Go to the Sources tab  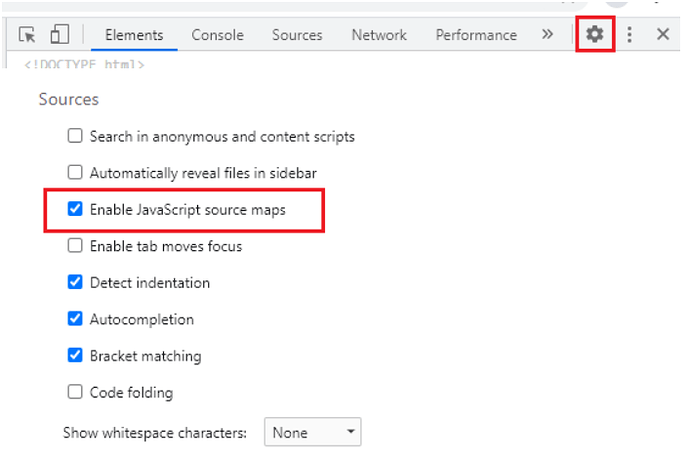click(x=297, y=35)
